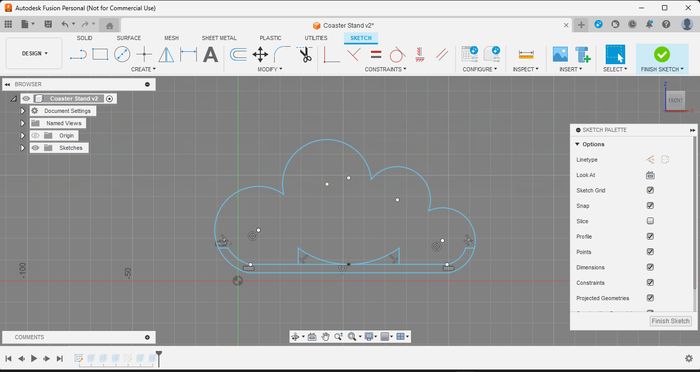Toggle the Constraints checkbox
The height and width of the screenshot is (372, 700).
tap(650, 283)
